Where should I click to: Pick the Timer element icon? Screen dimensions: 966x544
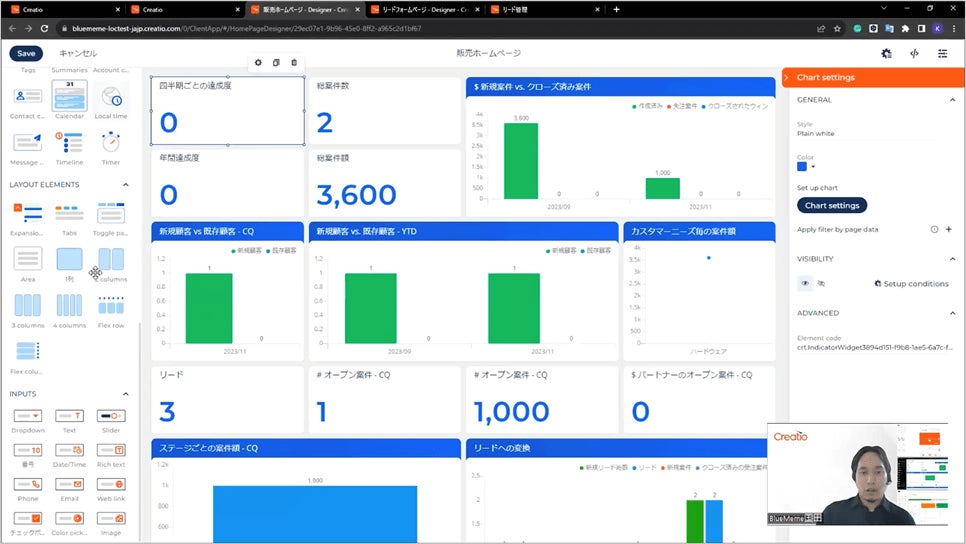[111, 143]
